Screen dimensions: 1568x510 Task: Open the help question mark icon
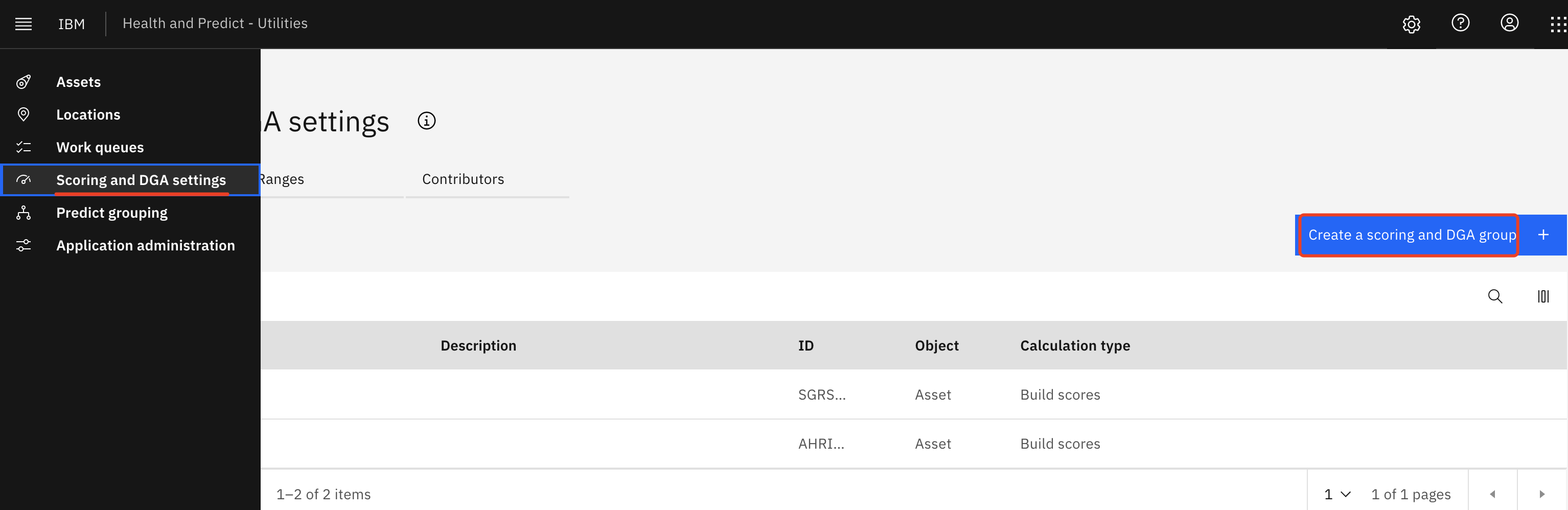click(1460, 23)
